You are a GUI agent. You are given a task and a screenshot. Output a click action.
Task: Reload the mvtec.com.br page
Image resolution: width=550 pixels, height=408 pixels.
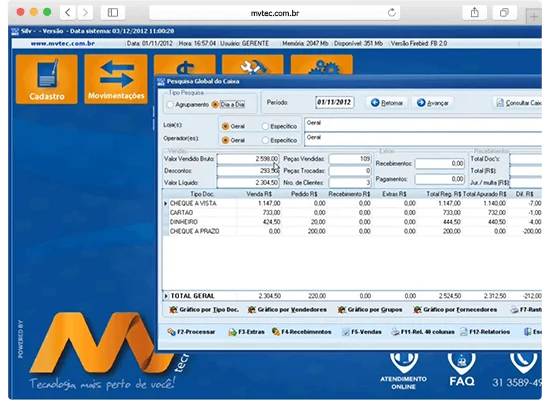coord(392,13)
